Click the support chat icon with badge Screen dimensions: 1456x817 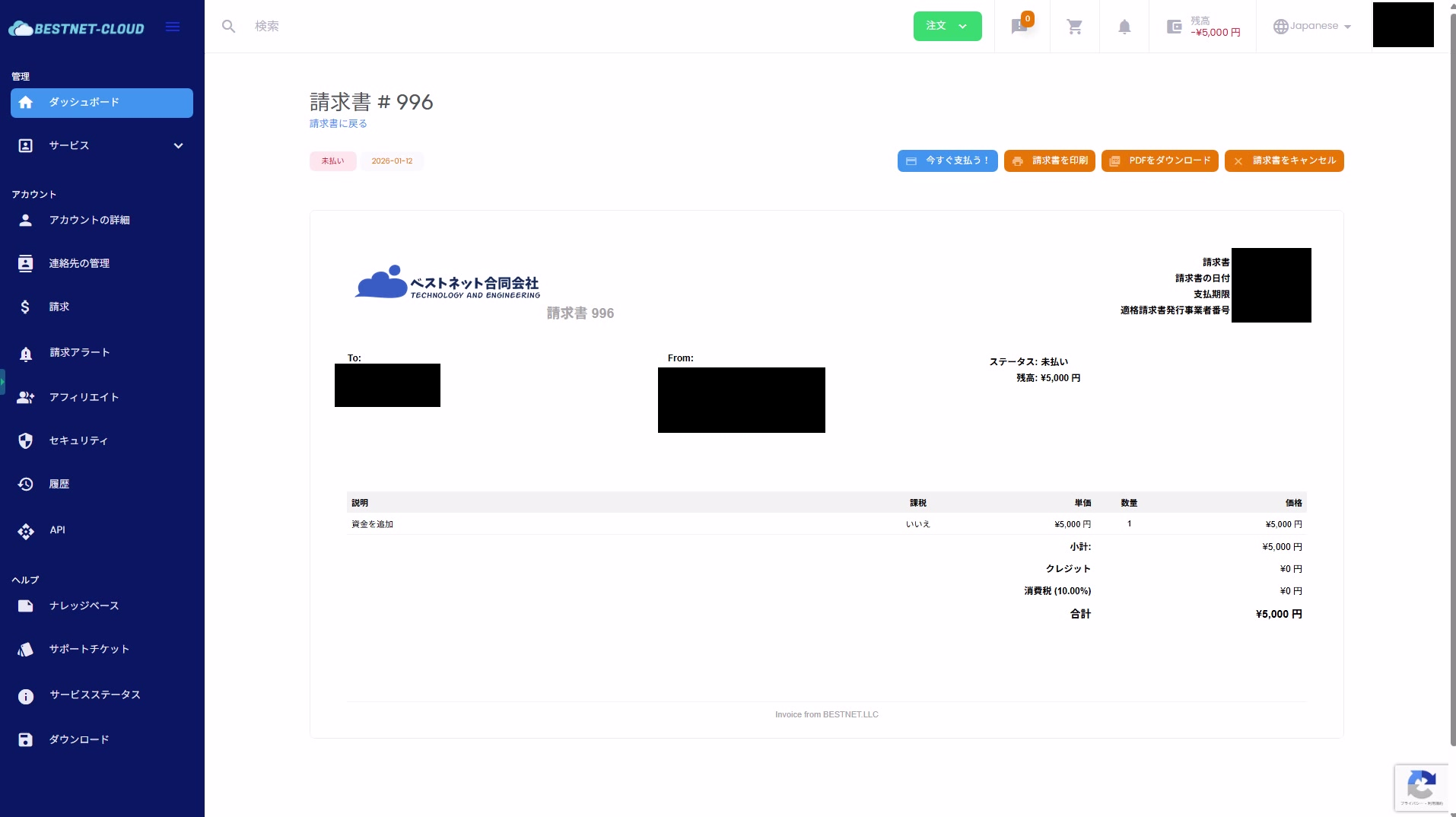click(1019, 27)
